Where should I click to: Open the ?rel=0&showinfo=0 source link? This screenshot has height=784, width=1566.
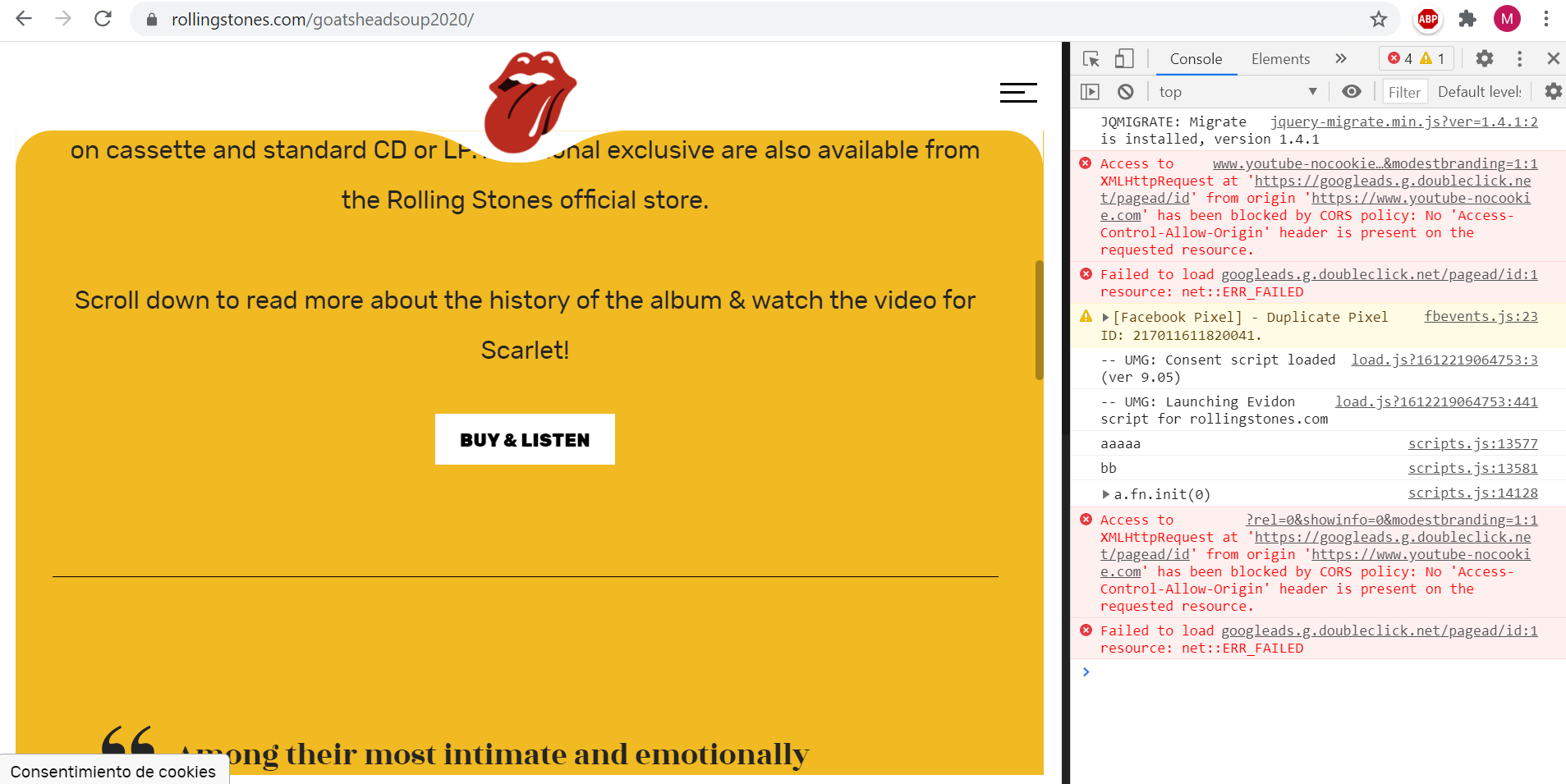1392,520
